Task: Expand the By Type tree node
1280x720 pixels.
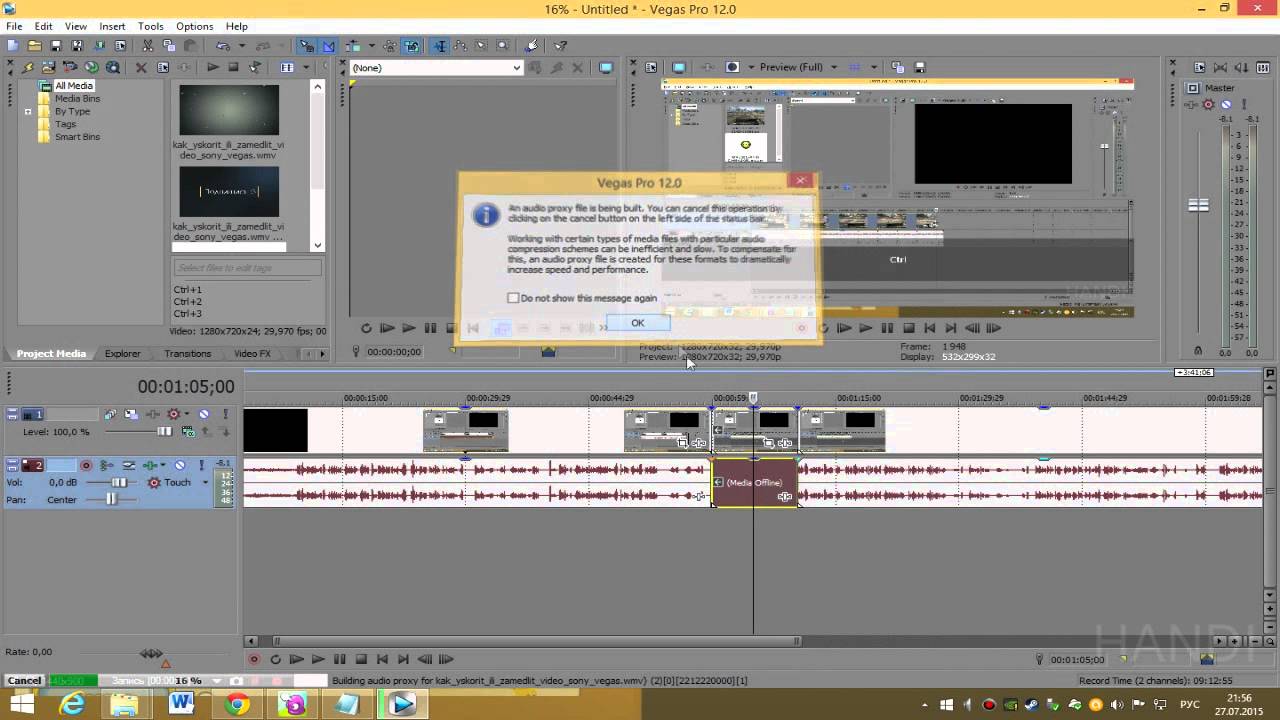Action: point(28,111)
